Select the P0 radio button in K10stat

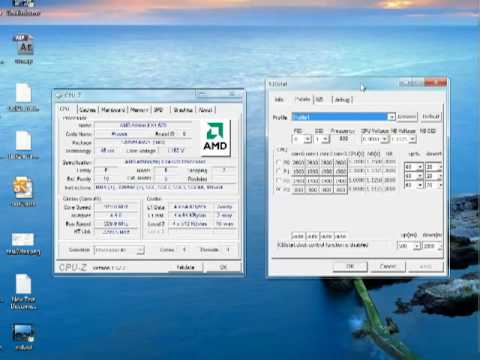pyautogui.click(x=279, y=162)
